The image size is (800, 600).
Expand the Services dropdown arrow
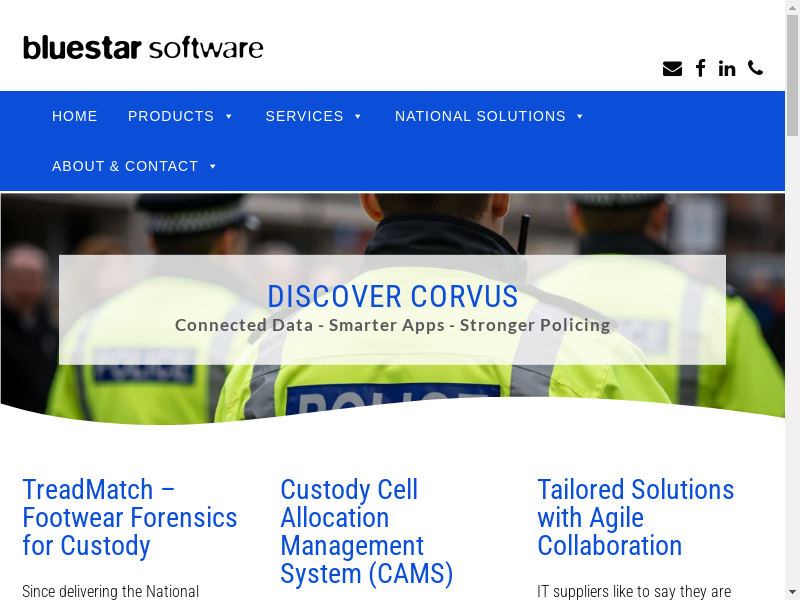(x=358, y=117)
